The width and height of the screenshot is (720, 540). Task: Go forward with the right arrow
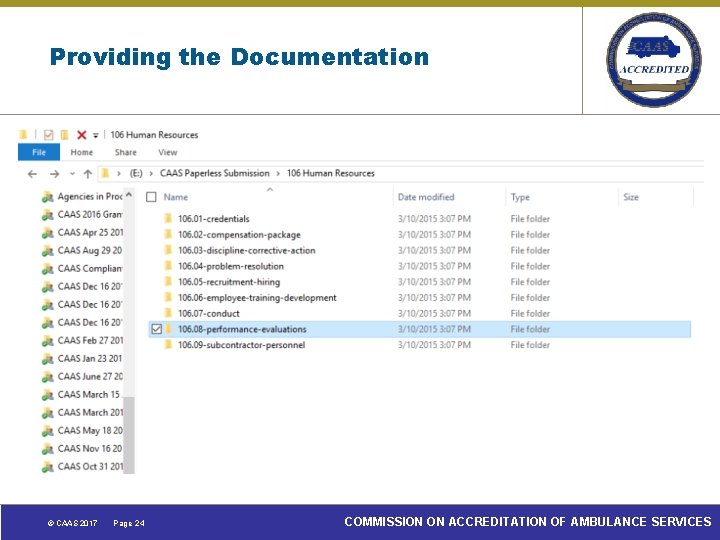[55, 174]
